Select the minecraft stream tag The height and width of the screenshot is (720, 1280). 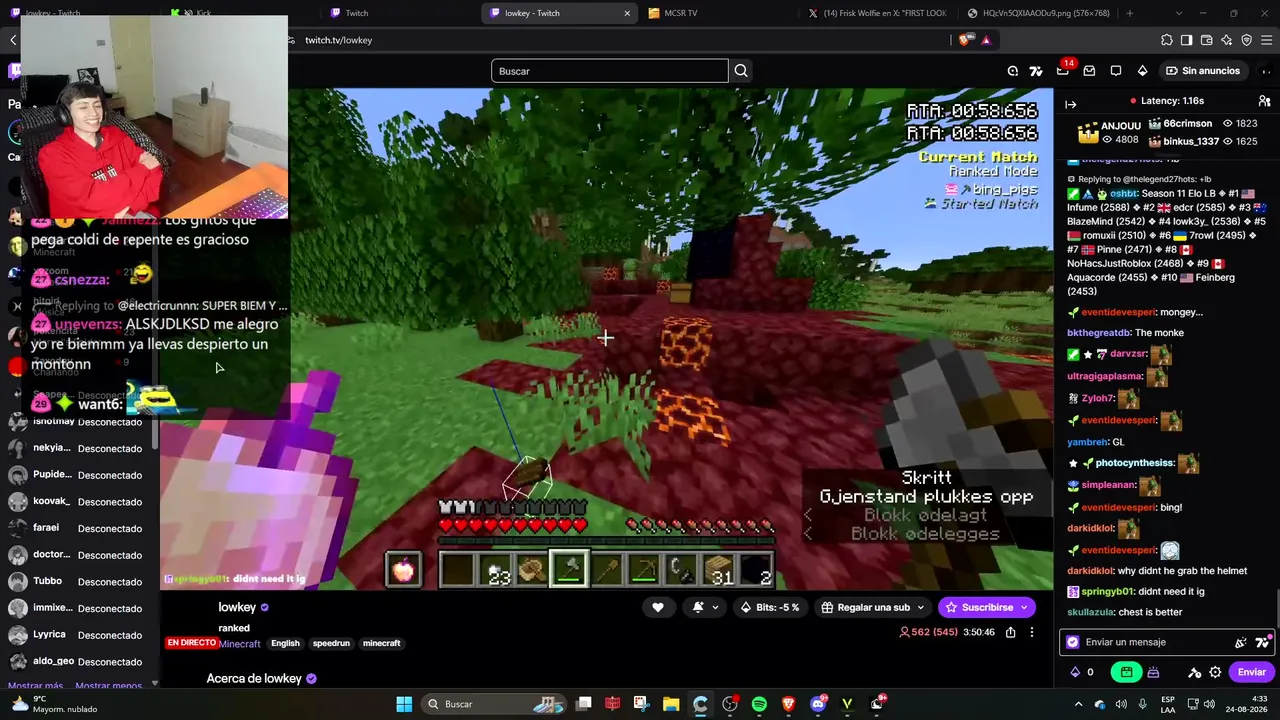381,643
